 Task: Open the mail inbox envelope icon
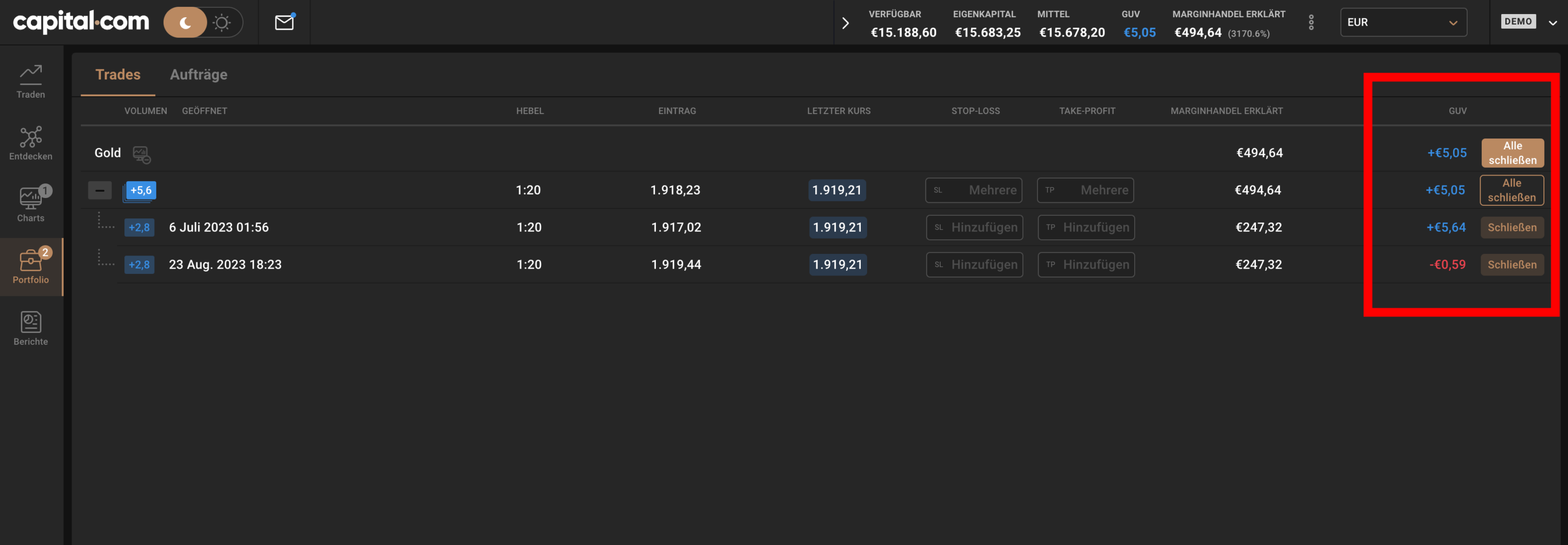[284, 22]
